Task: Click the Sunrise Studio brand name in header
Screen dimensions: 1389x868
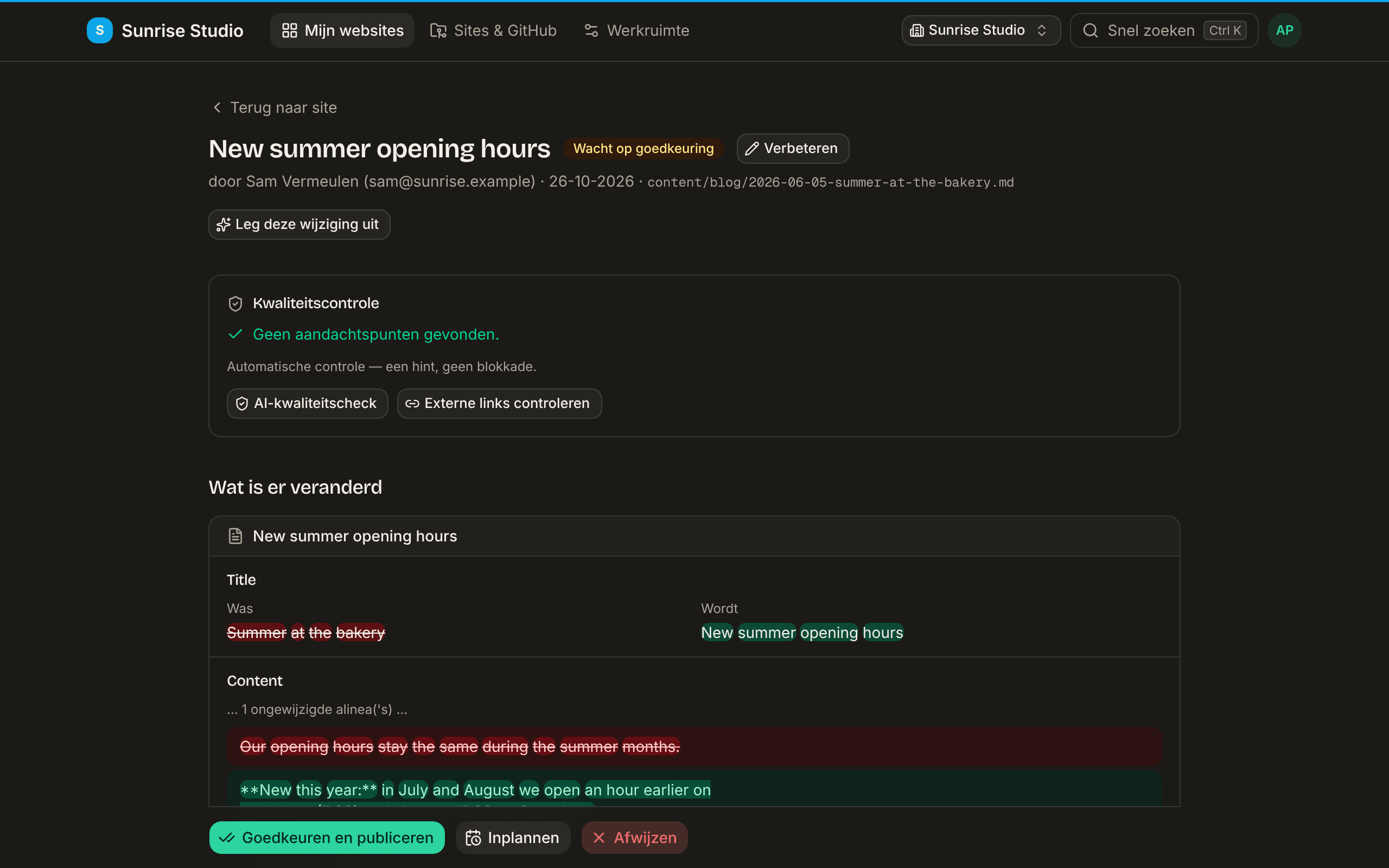Action: [x=182, y=30]
